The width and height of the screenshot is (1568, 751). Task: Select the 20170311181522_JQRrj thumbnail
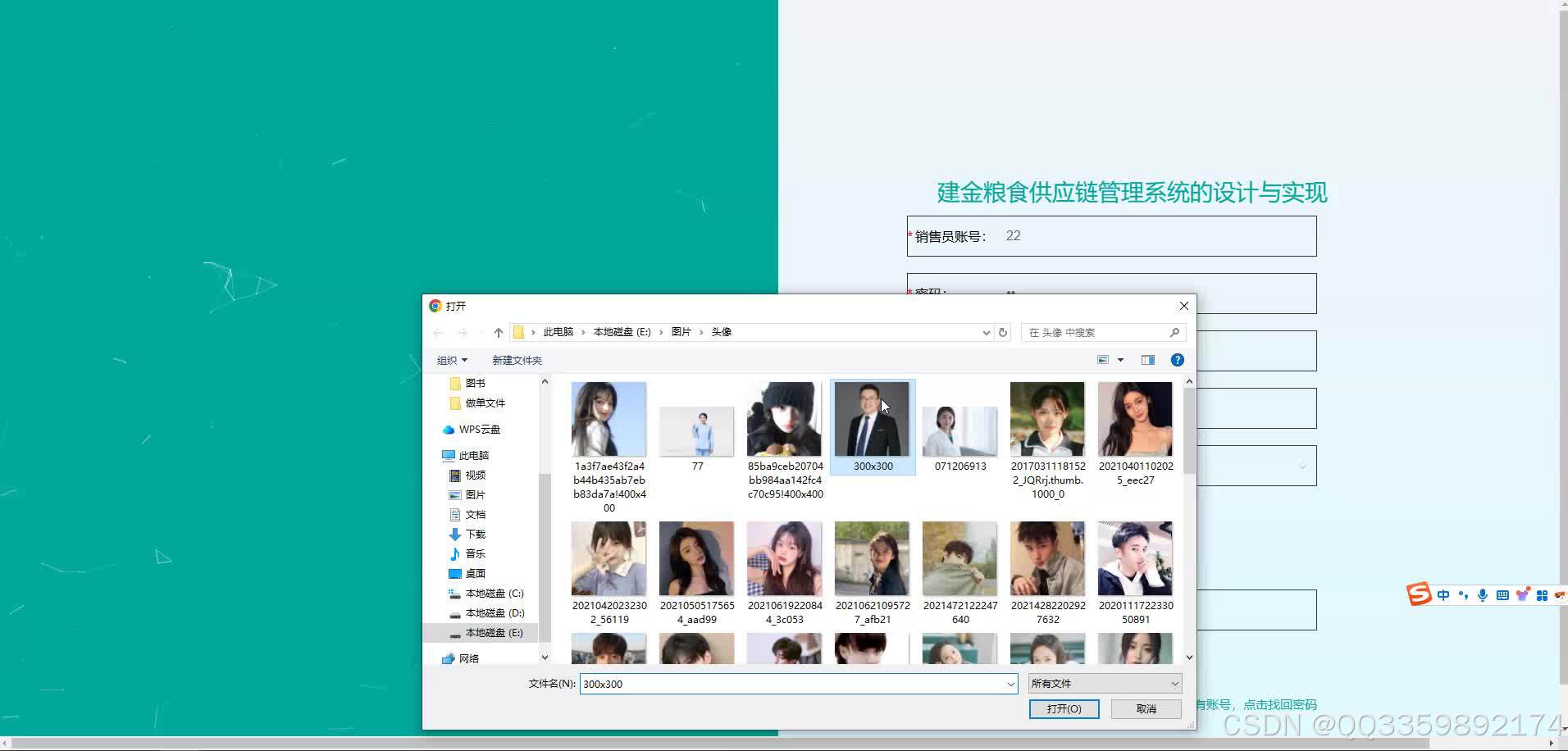tap(1047, 419)
